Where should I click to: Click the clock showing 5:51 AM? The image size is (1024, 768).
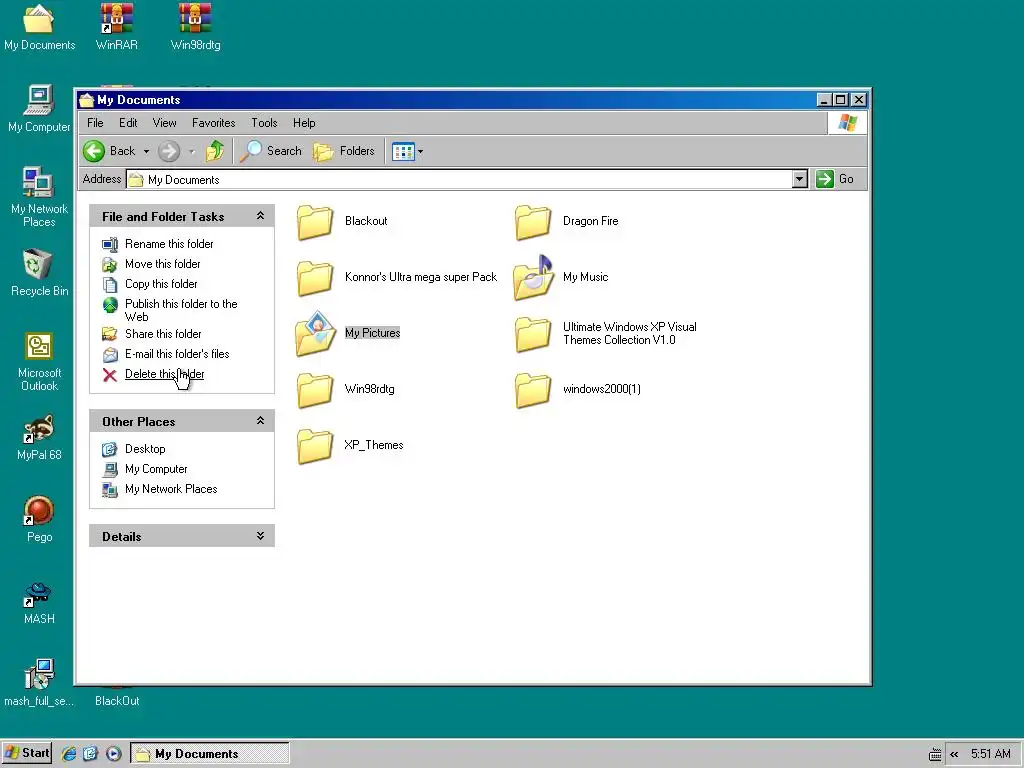pyautogui.click(x=991, y=754)
